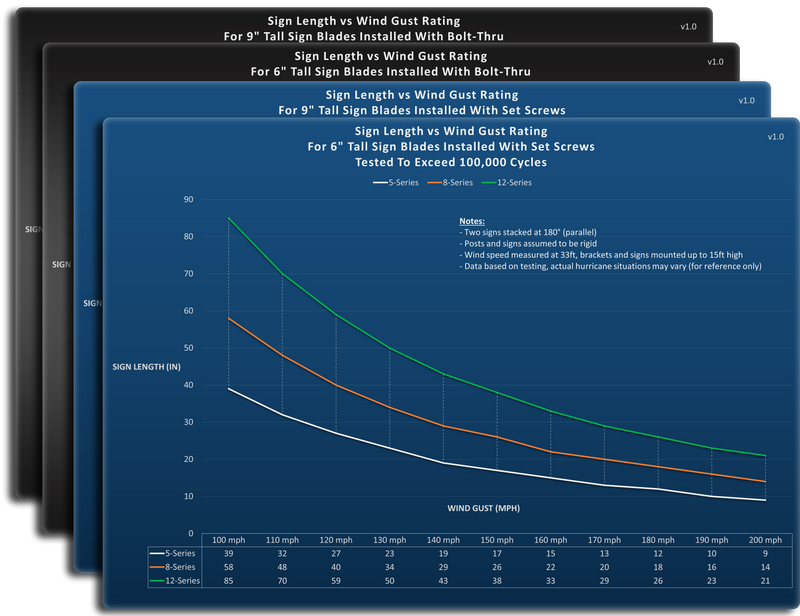Bring forward the 9" Bolt-Thru chart card
The width and height of the screenshot is (800, 616).
point(364,28)
